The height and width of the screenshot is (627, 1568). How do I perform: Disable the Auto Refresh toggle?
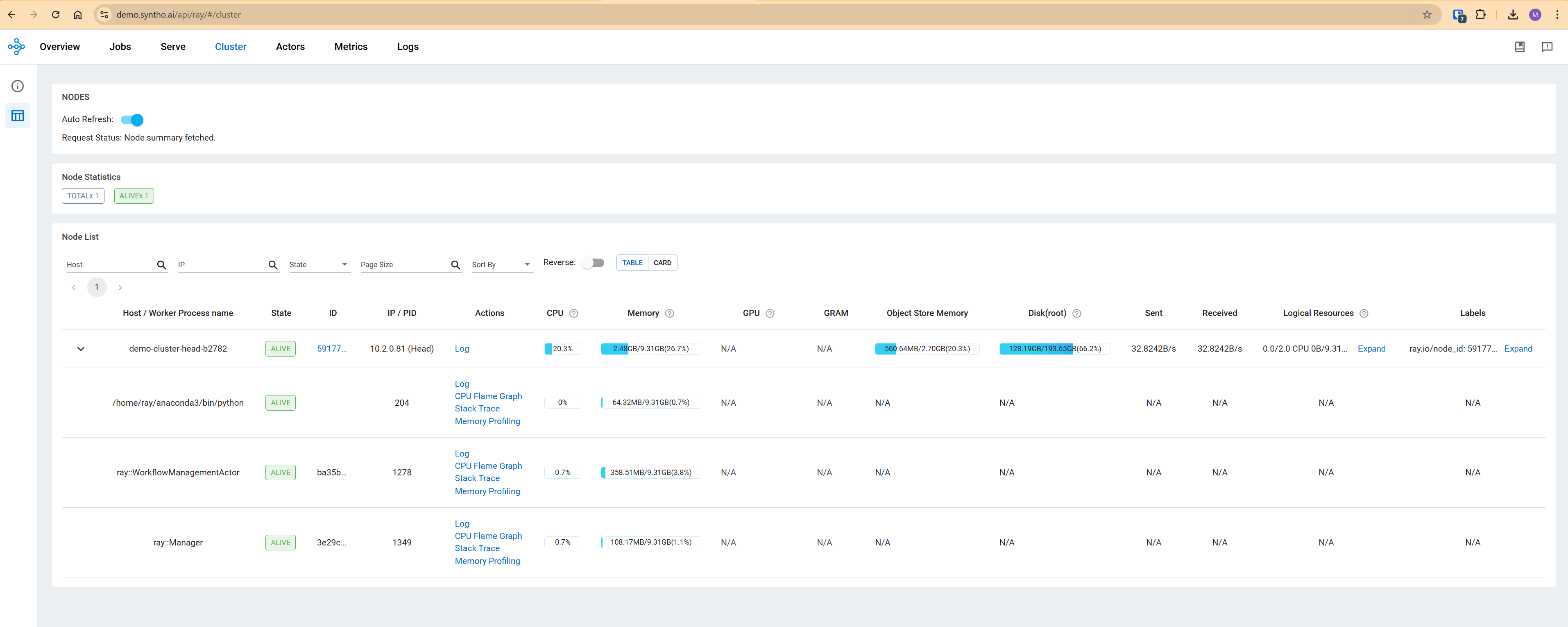(x=132, y=120)
